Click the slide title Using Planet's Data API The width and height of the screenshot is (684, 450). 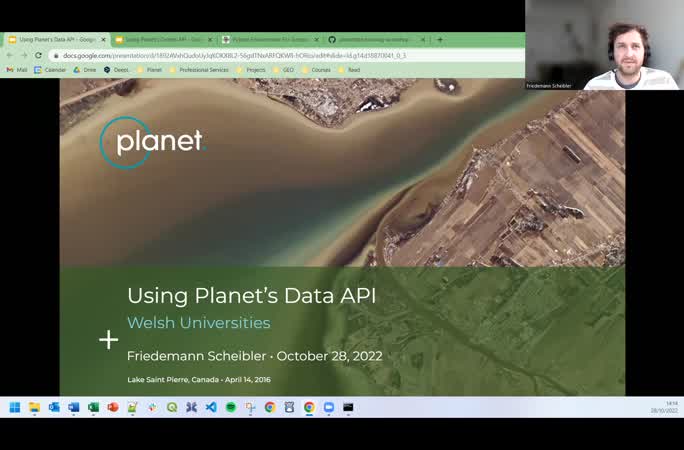click(252, 296)
